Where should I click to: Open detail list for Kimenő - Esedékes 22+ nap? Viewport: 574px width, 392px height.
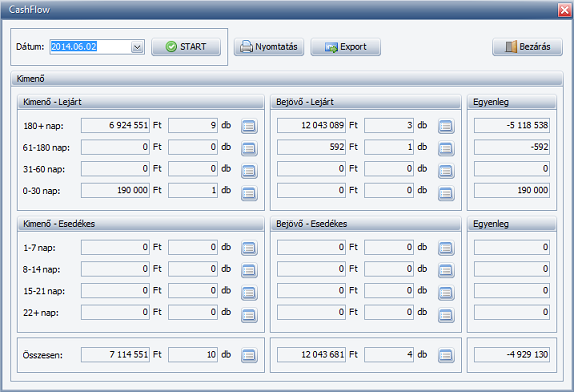(249, 315)
